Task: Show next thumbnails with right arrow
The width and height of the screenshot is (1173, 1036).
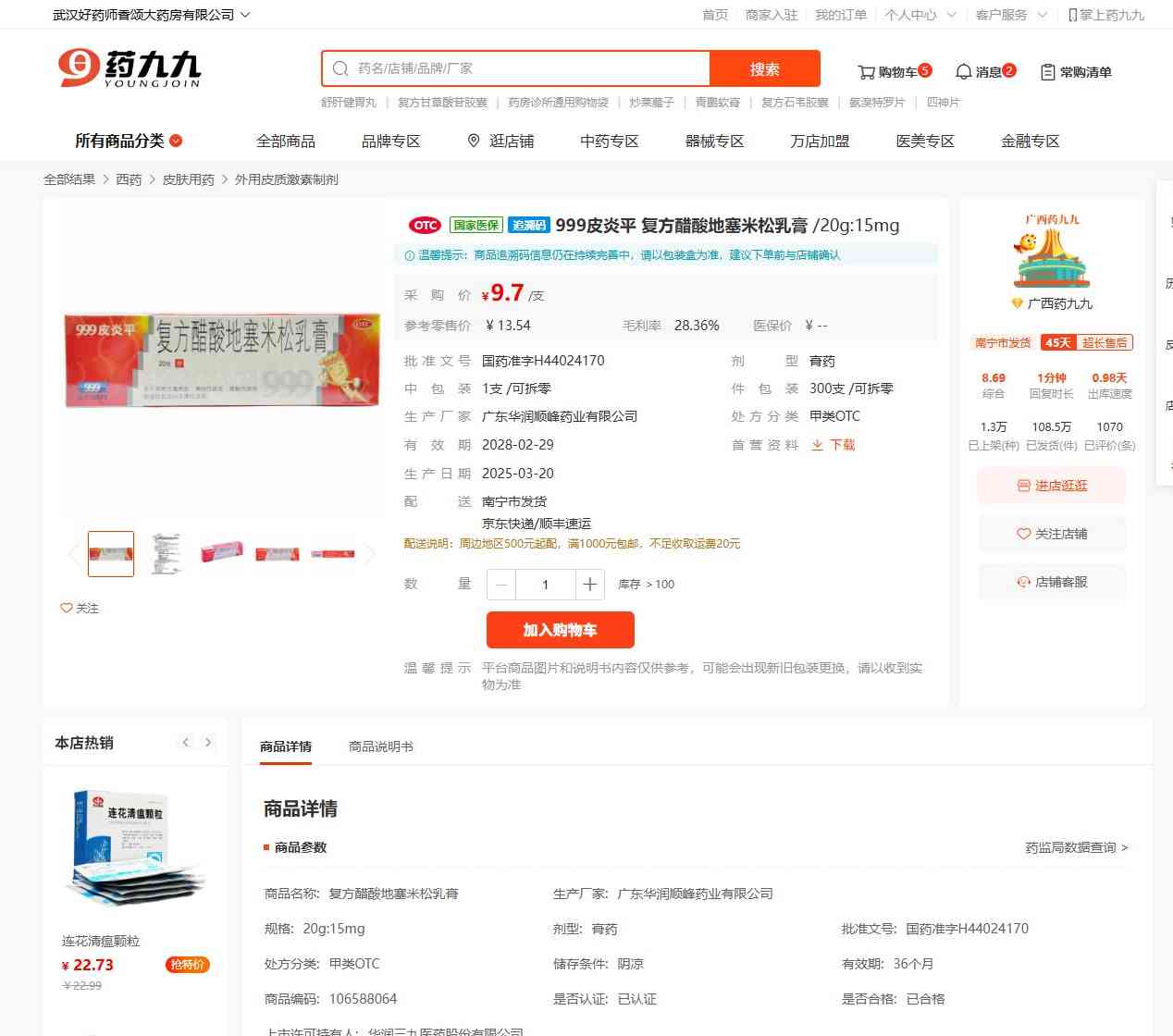Action: (370, 554)
